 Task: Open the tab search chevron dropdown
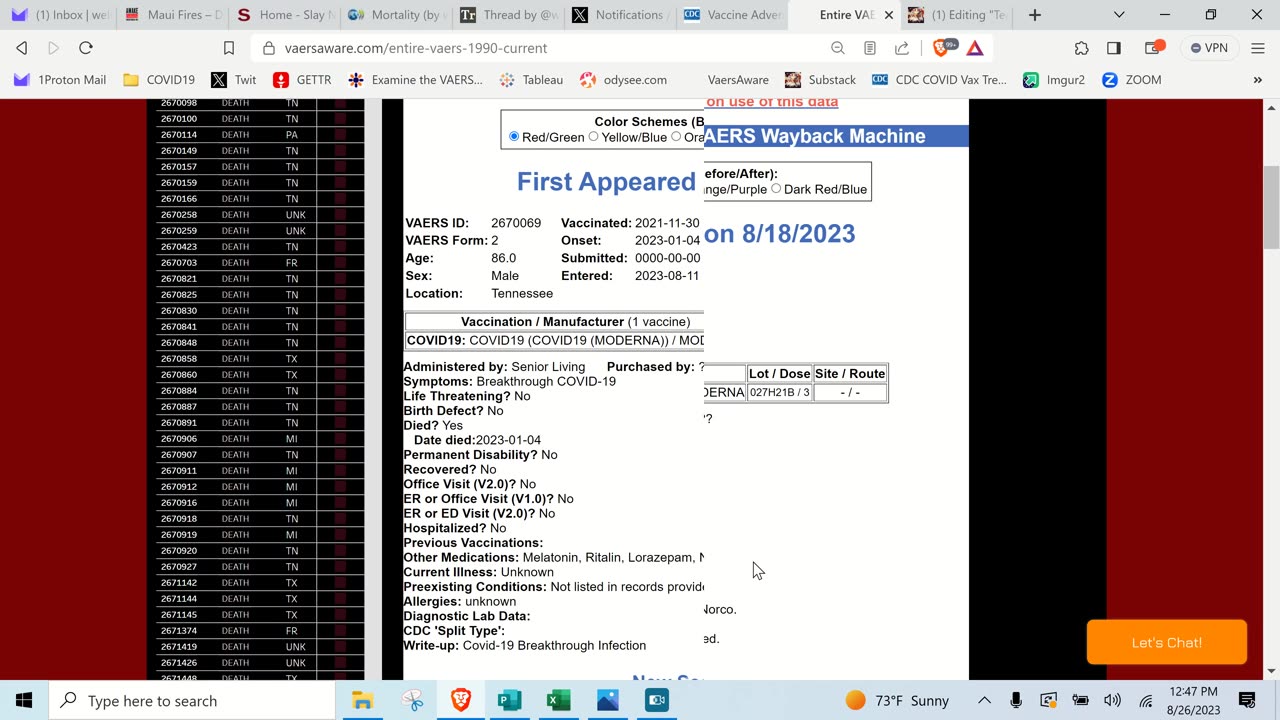[x=1119, y=15]
